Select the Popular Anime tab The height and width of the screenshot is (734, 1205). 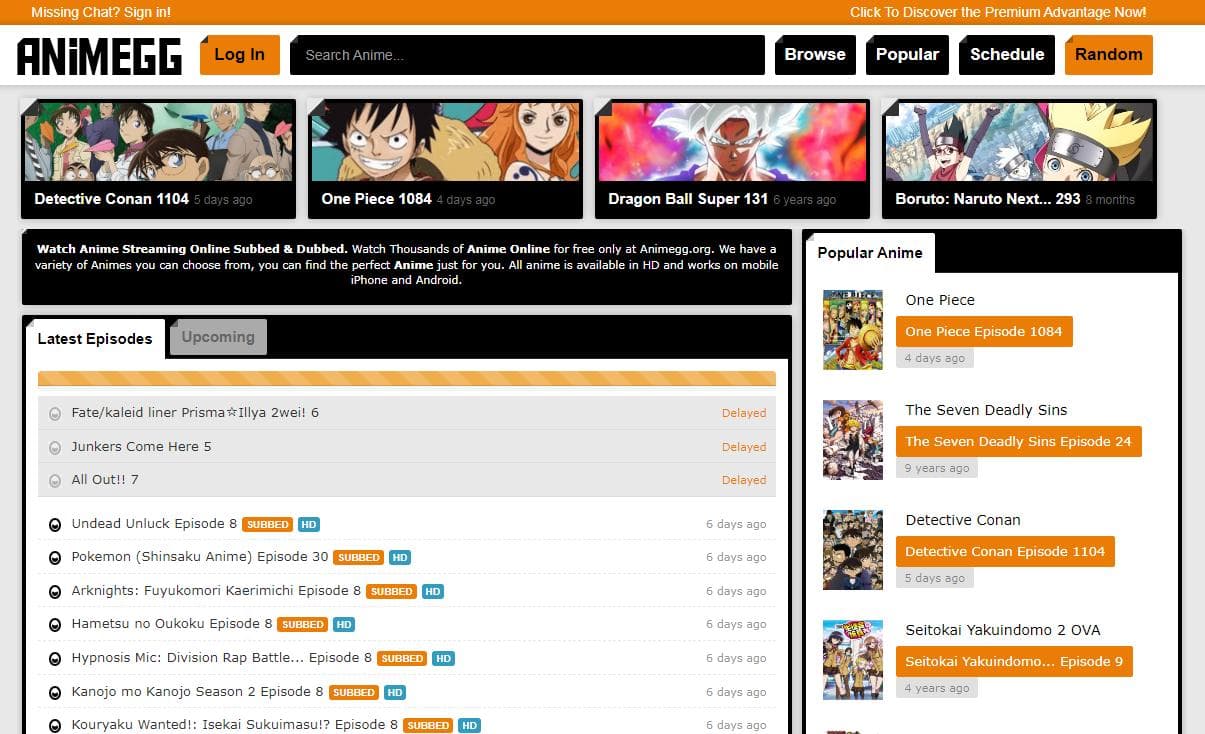click(x=870, y=252)
